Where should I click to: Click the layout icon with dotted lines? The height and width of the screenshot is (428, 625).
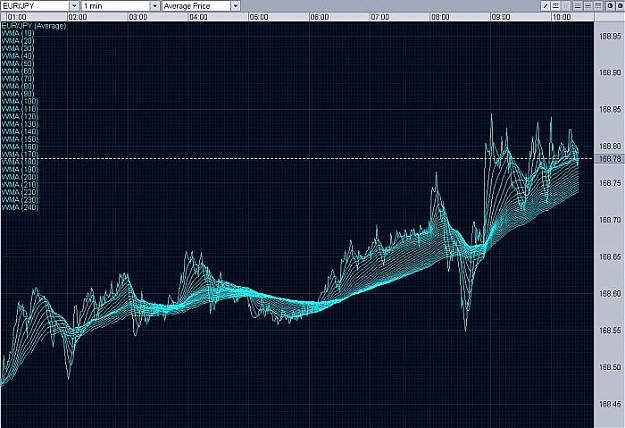point(598,6)
